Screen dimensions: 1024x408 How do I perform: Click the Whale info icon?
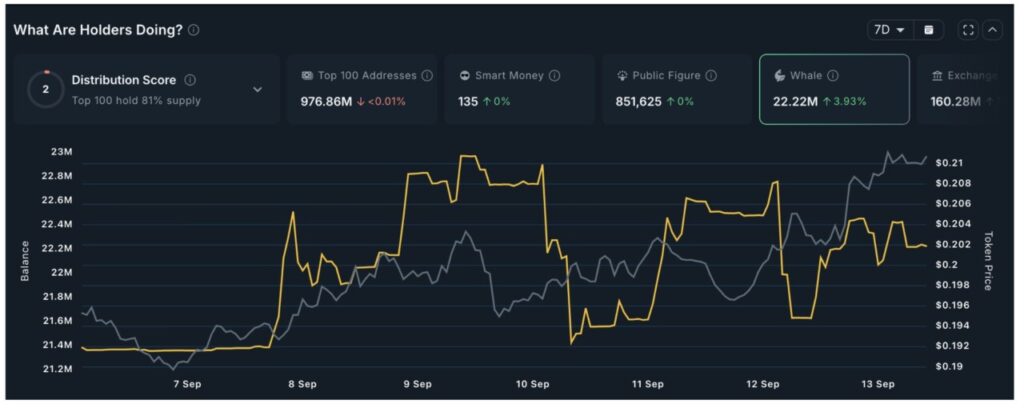(x=833, y=75)
